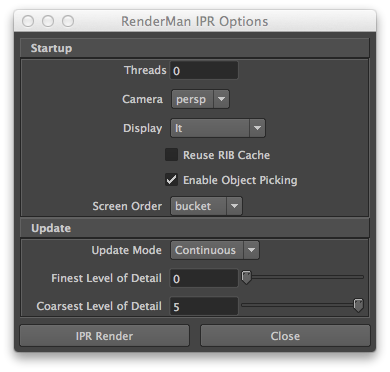
Task: Close the window with the titlebar close button
Action: coord(28,21)
